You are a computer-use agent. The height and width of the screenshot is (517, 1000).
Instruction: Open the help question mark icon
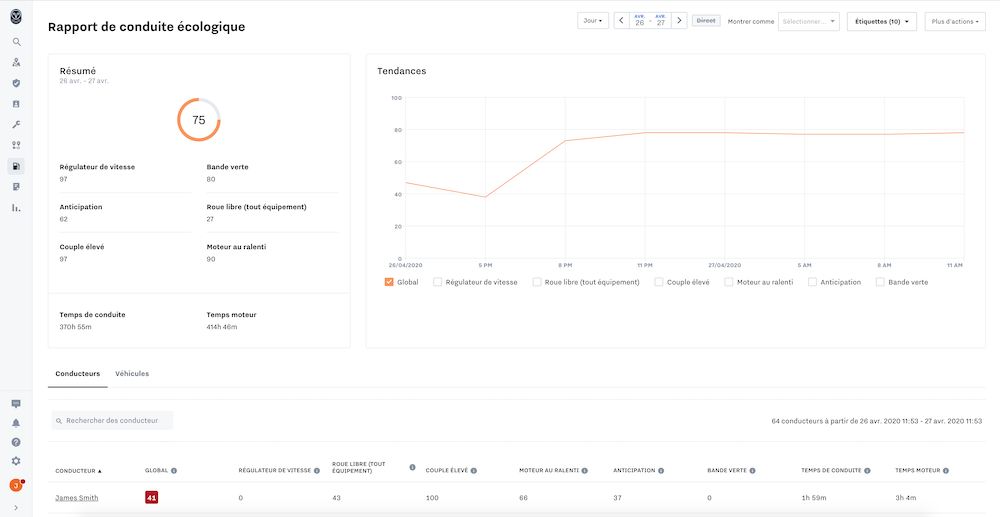pos(17,442)
